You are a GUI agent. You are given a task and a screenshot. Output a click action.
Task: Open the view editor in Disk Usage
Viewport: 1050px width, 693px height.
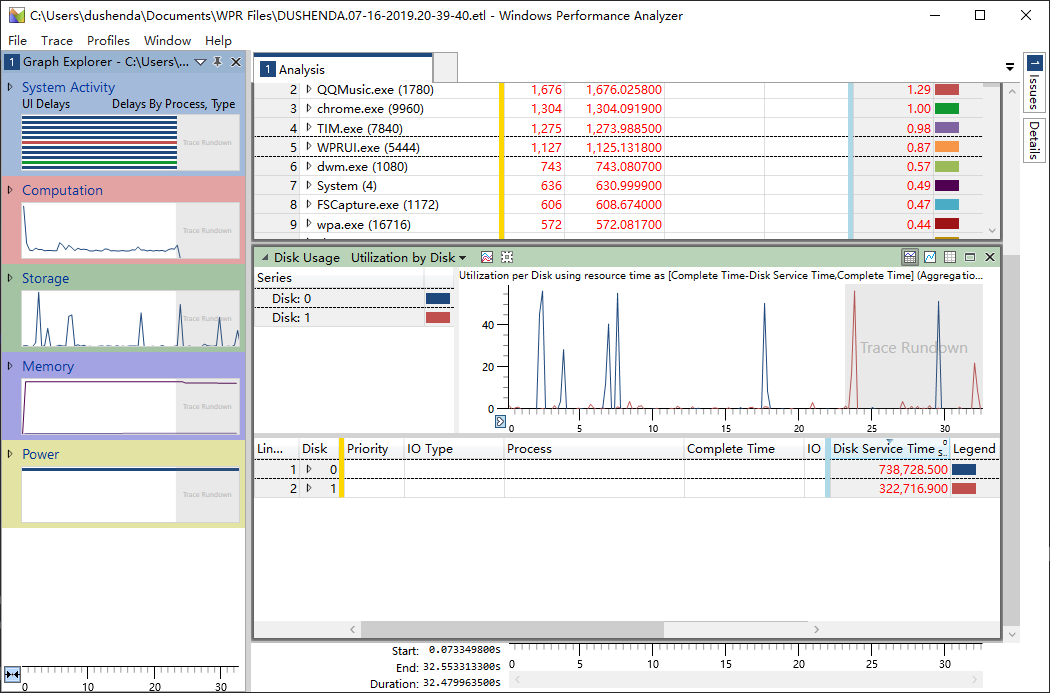pos(487,258)
